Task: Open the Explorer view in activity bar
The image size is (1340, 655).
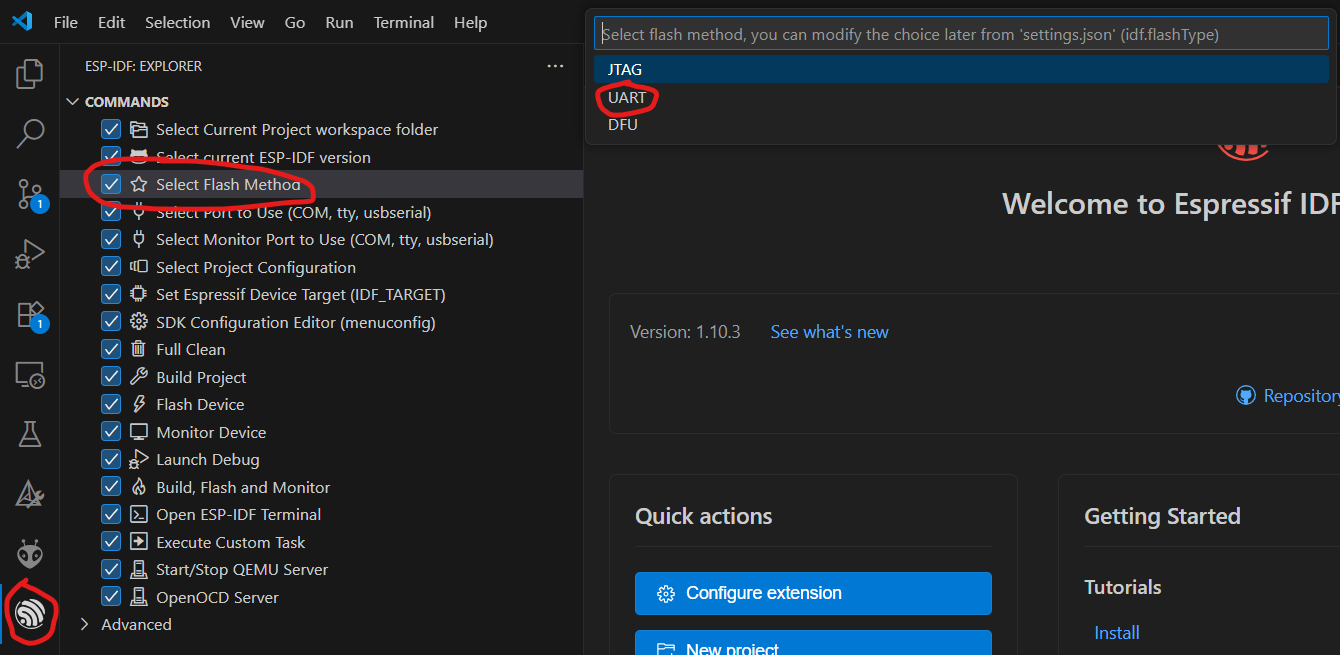Action: click(30, 73)
